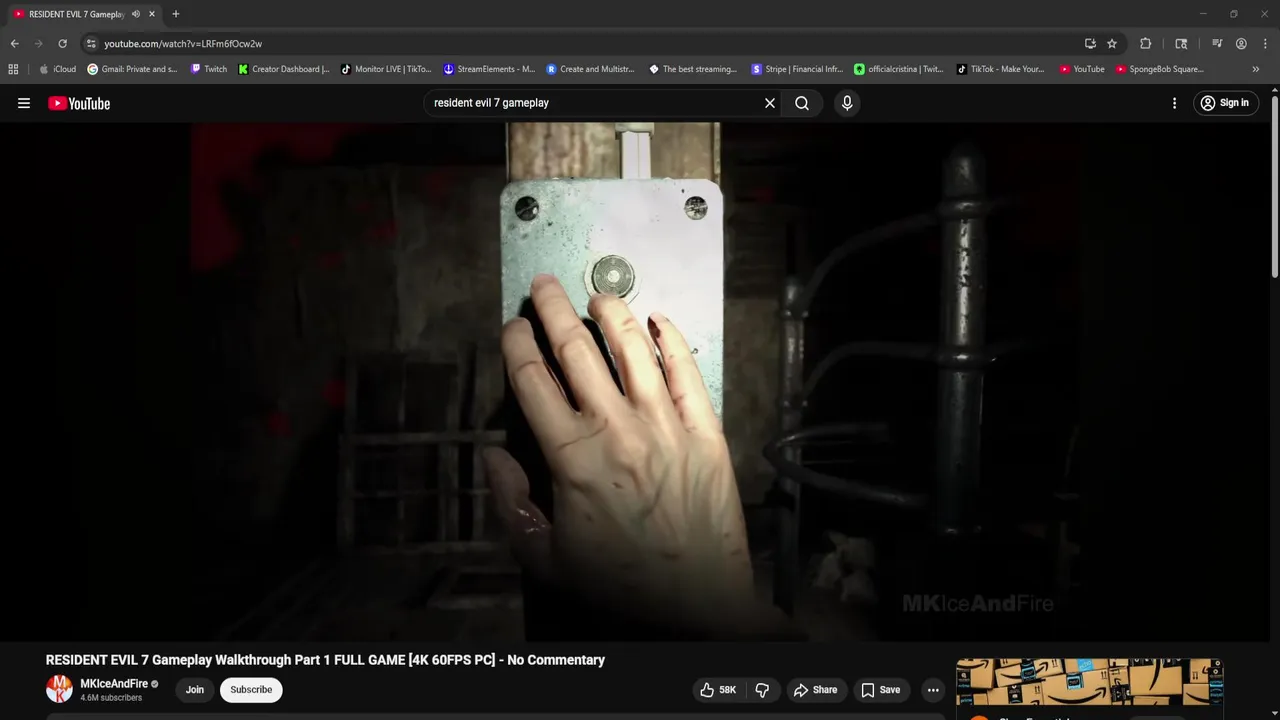Open the Create and Multistream bookmark
The width and height of the screenshot is (1280, 720).
click(591, 69)
